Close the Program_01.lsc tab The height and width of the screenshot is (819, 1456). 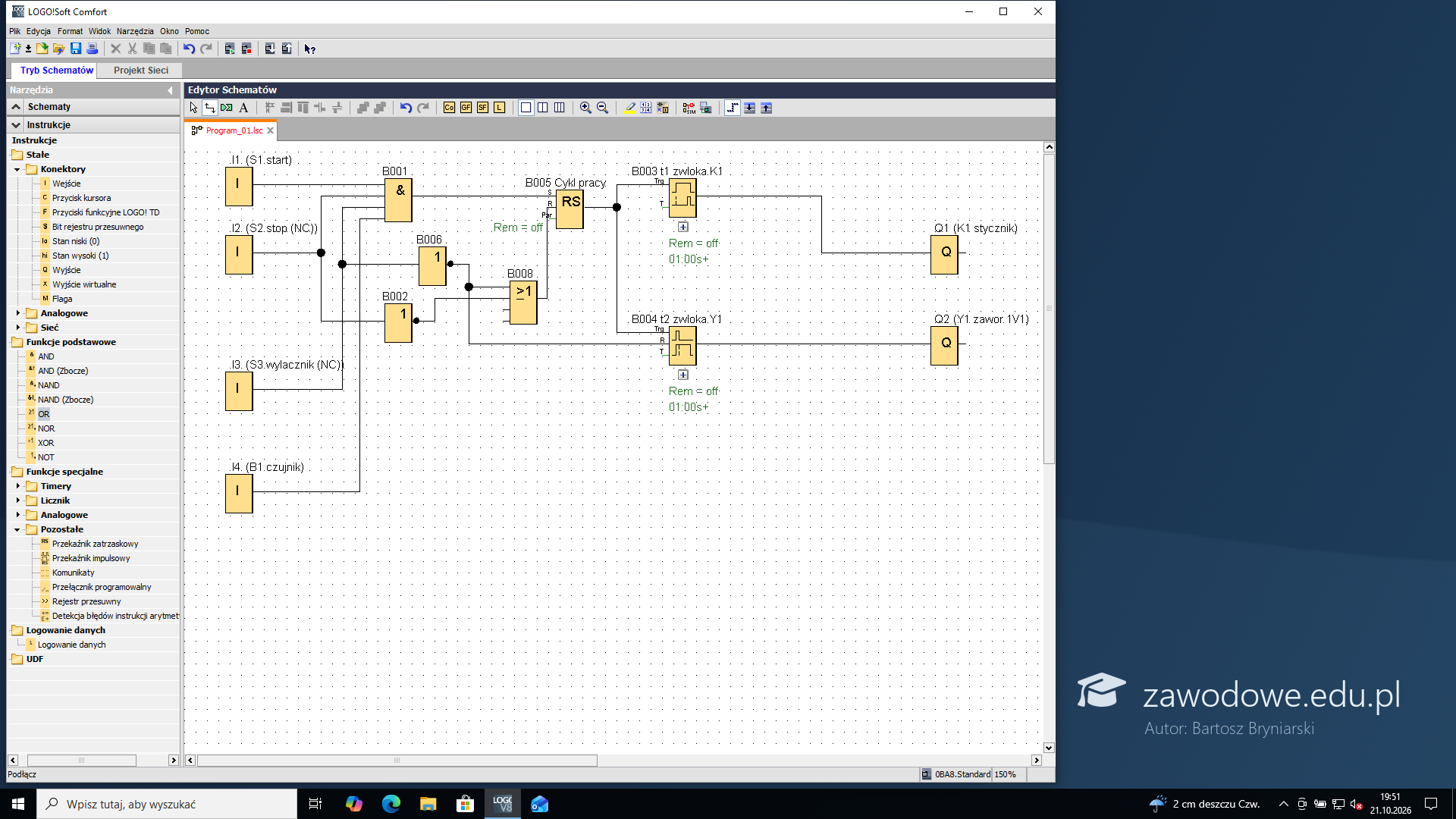[270, 130]
